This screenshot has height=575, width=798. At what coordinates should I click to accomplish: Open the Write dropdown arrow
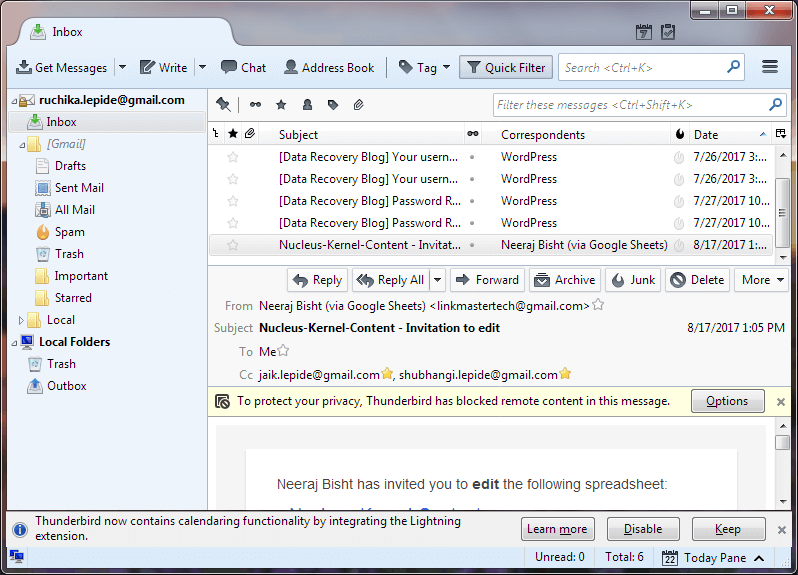coord(203,67)
